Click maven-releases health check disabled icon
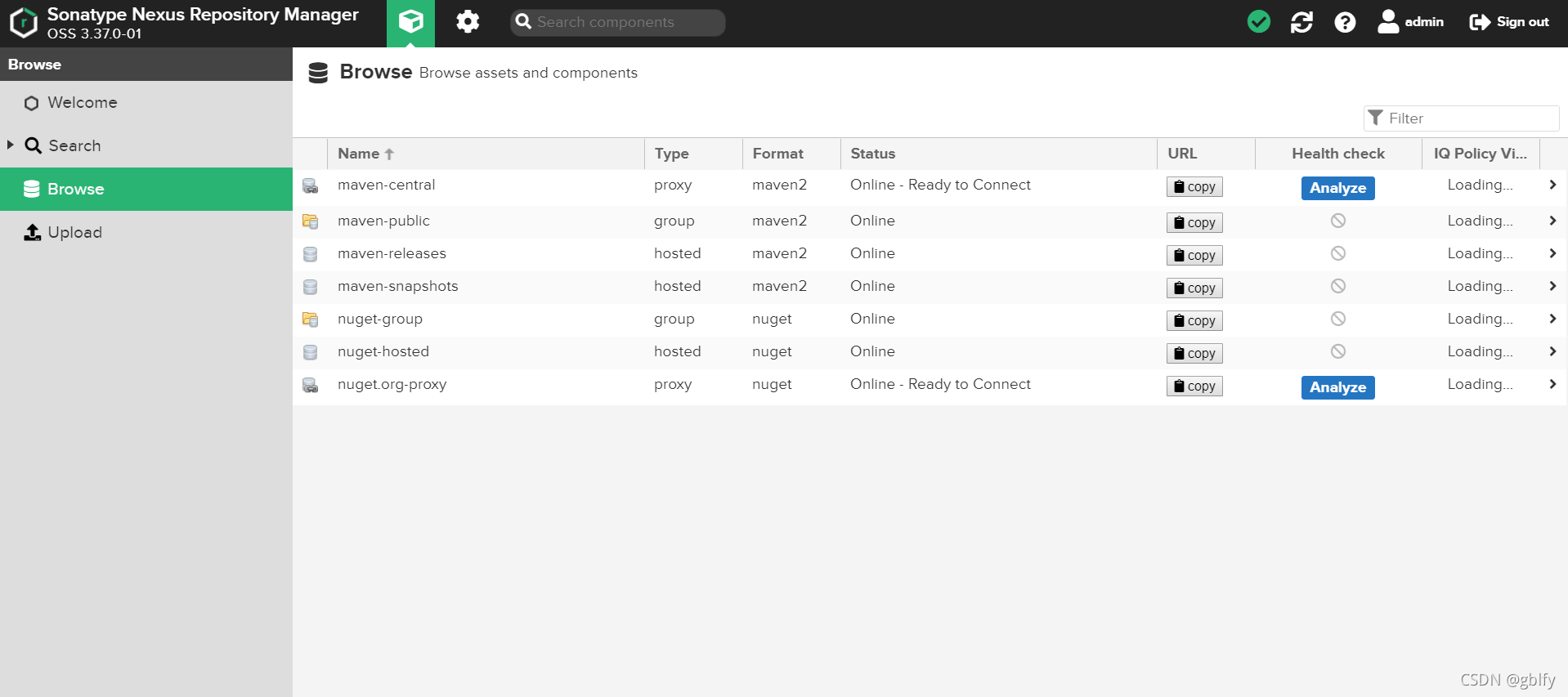 coord(1338,253)
